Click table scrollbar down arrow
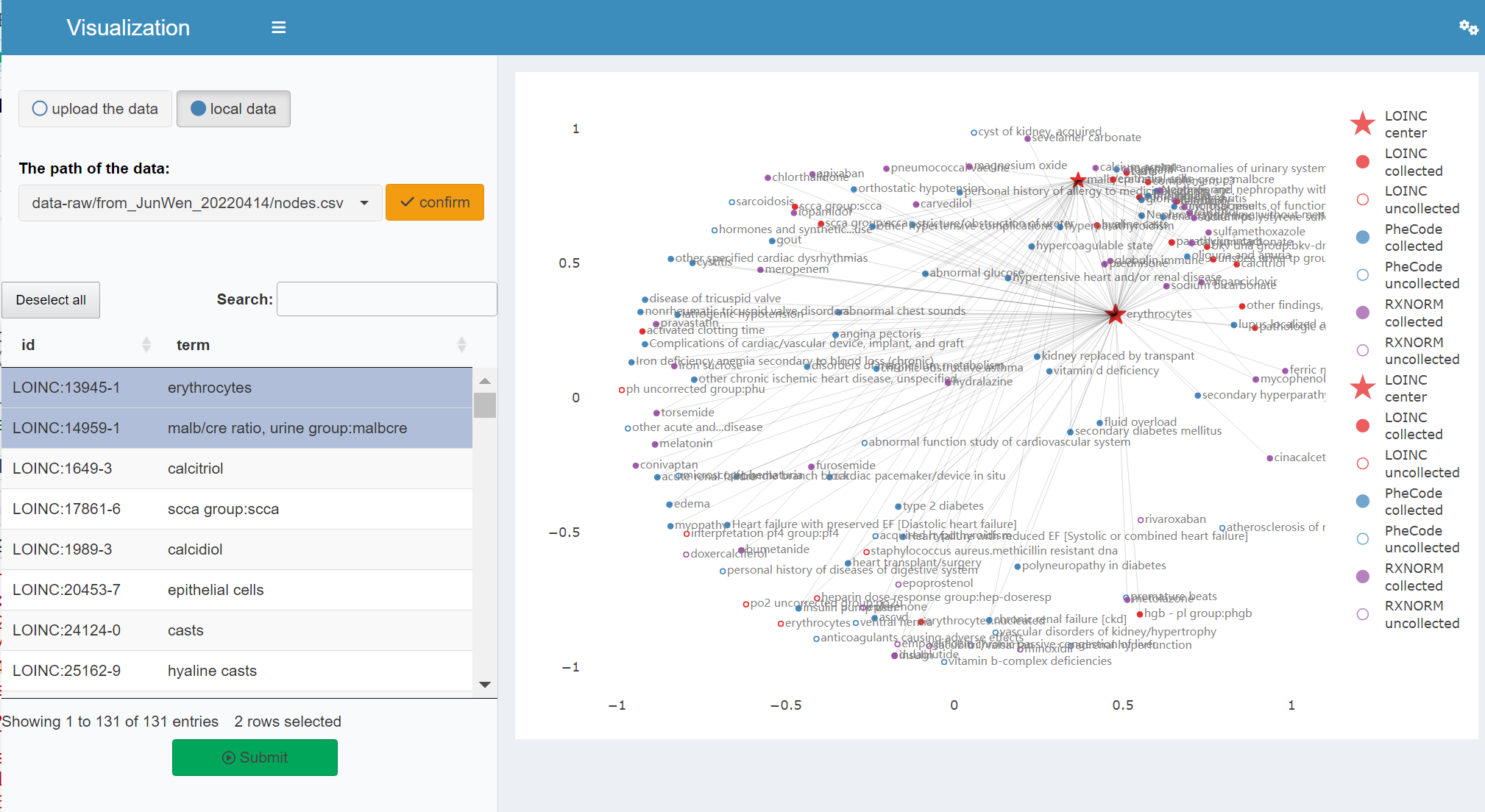 tap(484, 684)
